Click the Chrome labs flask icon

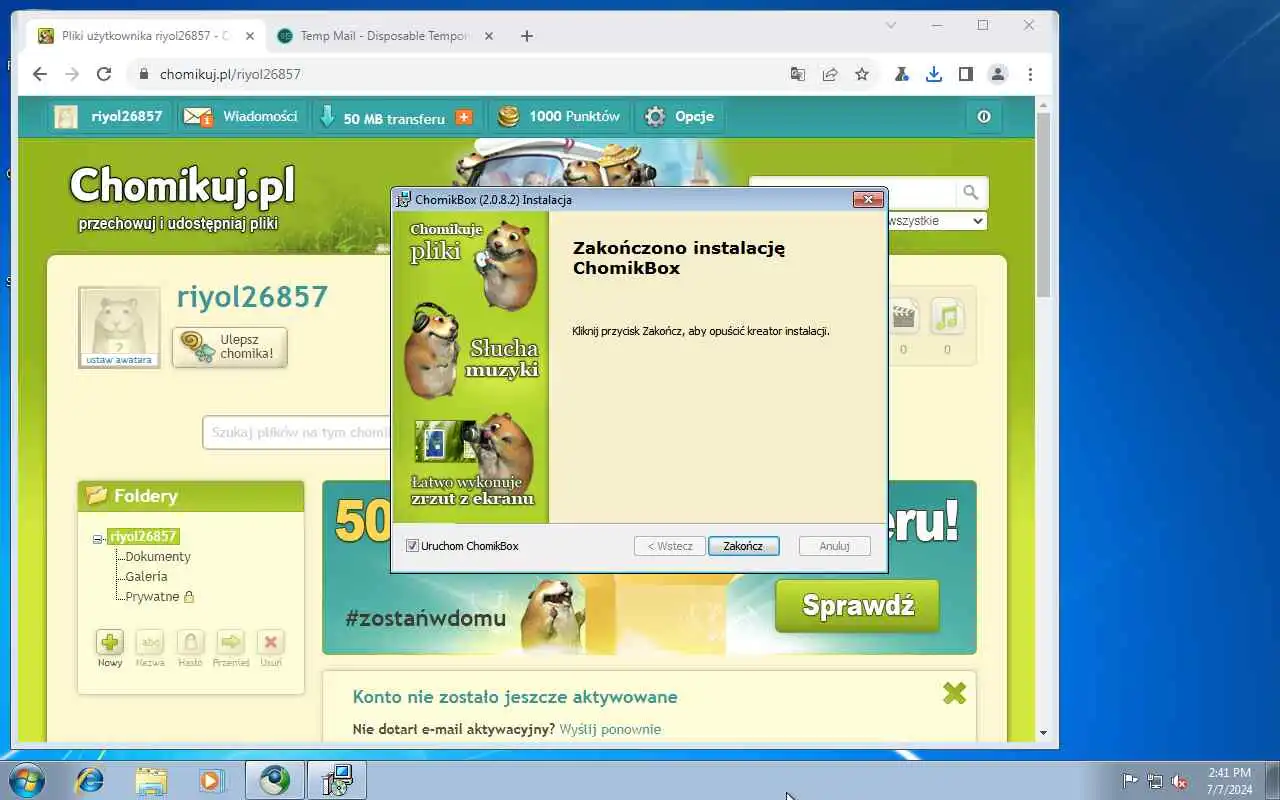click(901, 74)
